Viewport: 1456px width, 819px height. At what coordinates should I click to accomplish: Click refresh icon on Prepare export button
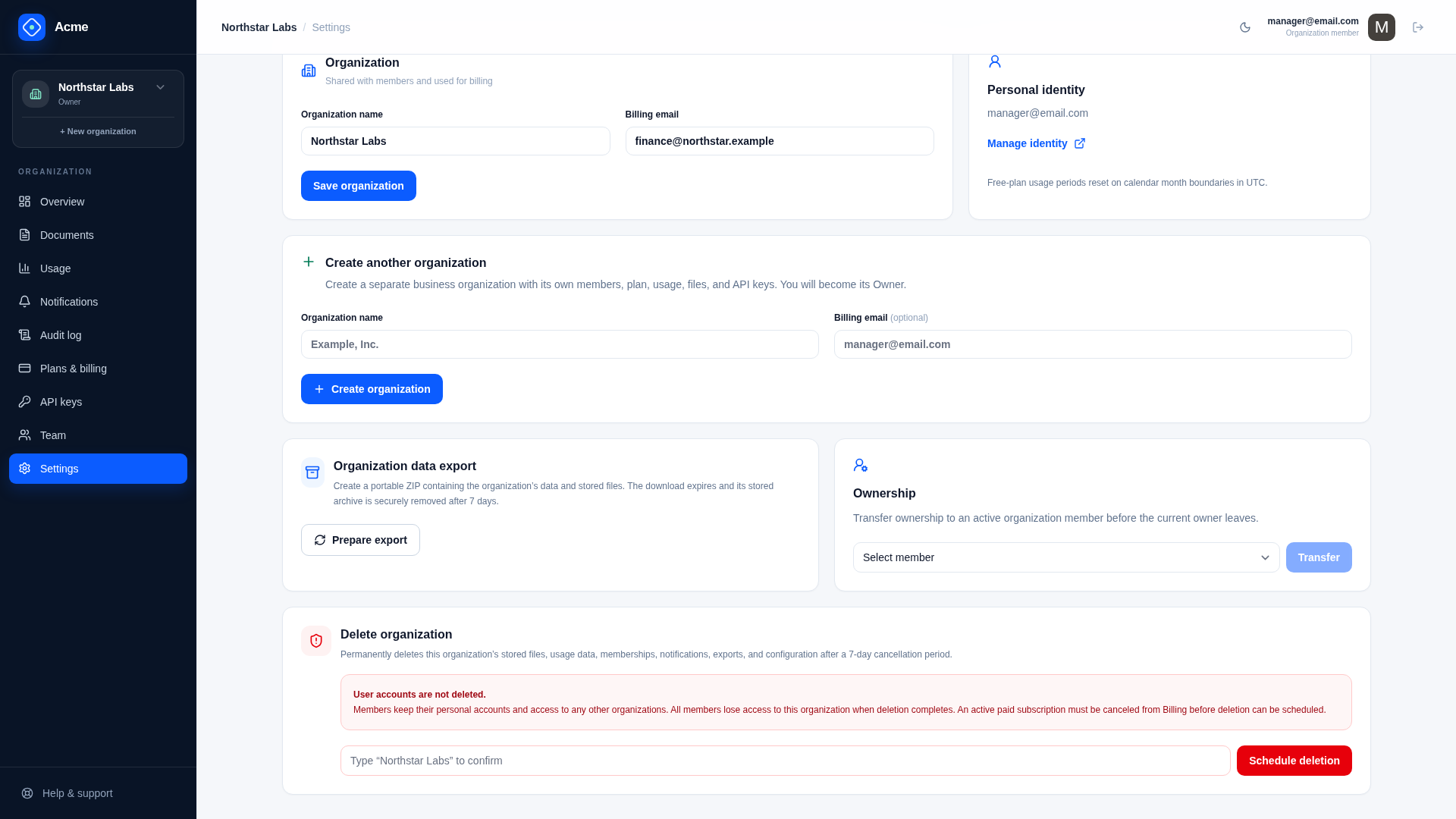click(x=320, y=540)
